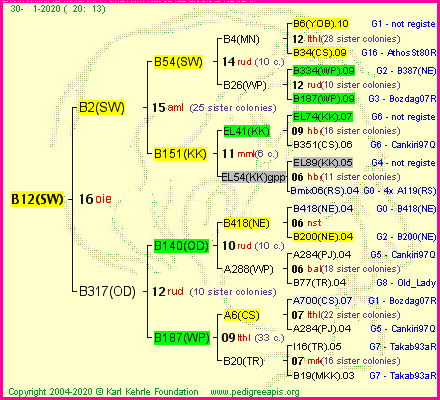The height and width of the screenshot is (400, 440).
Task: Click the 'G1 - Bozdag07R' lineage label
Action: 402,301
